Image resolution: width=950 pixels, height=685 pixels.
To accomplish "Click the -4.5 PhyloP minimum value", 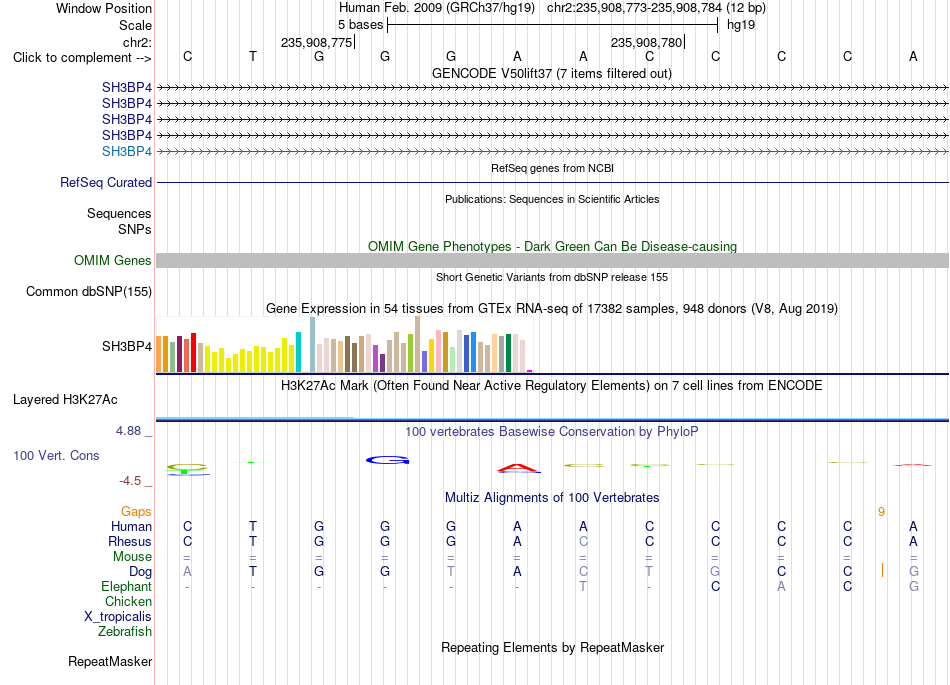I will click(x=130, y=481).
